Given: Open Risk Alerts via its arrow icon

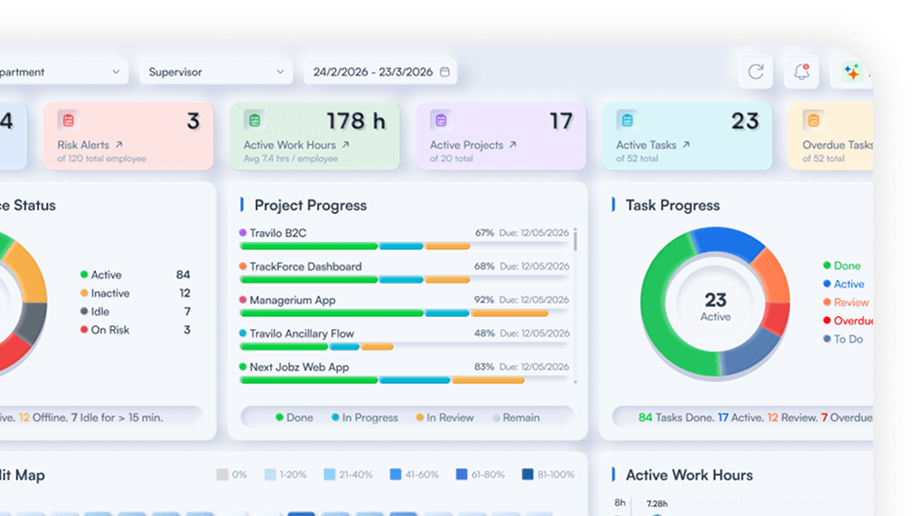Looking at the screenshot, I should pos(119,144).
